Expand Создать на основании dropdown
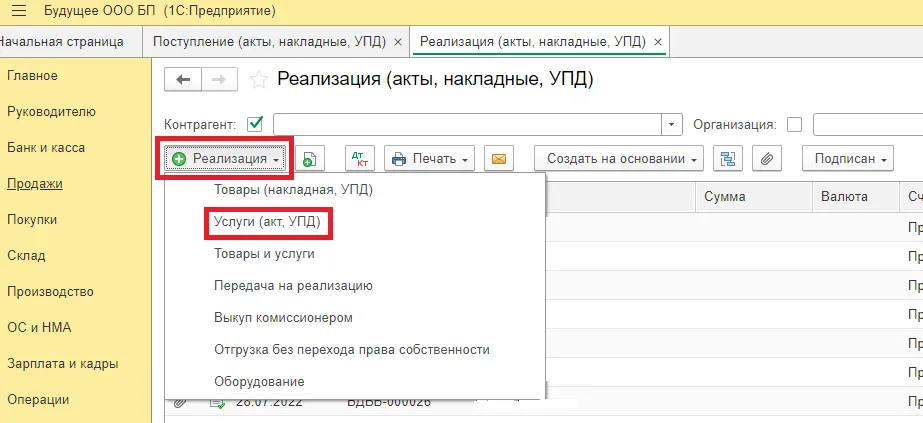This screenshot has width=923, height=423. tap(619, 159)
